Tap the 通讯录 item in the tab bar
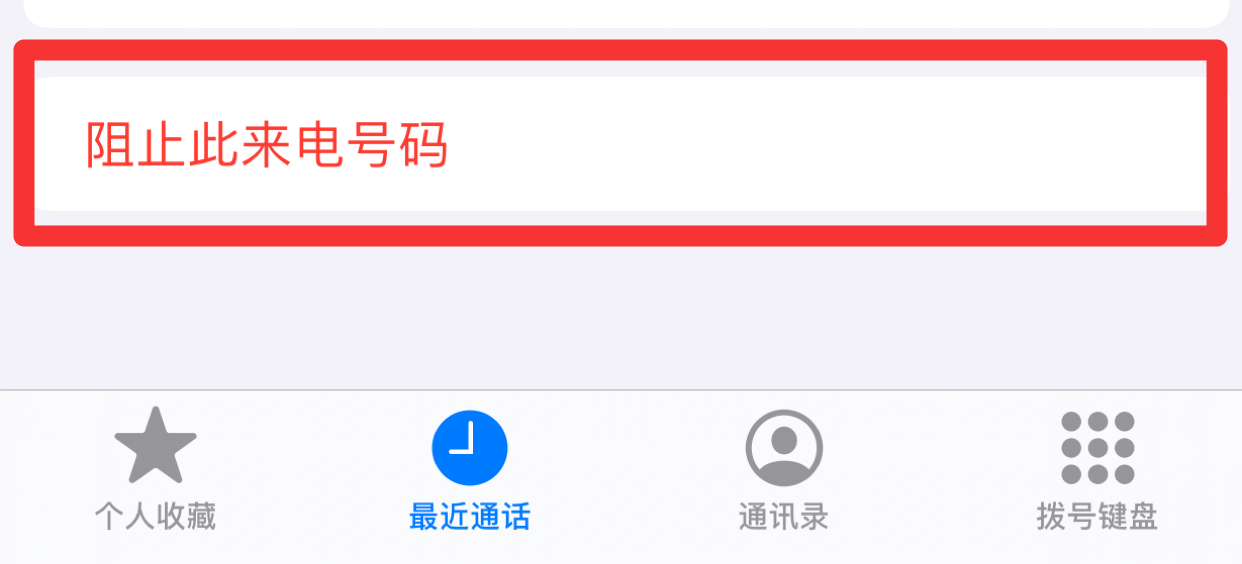Image resolution: width=1242 pixels, height=564 pixels. click(x=784, y=471)
